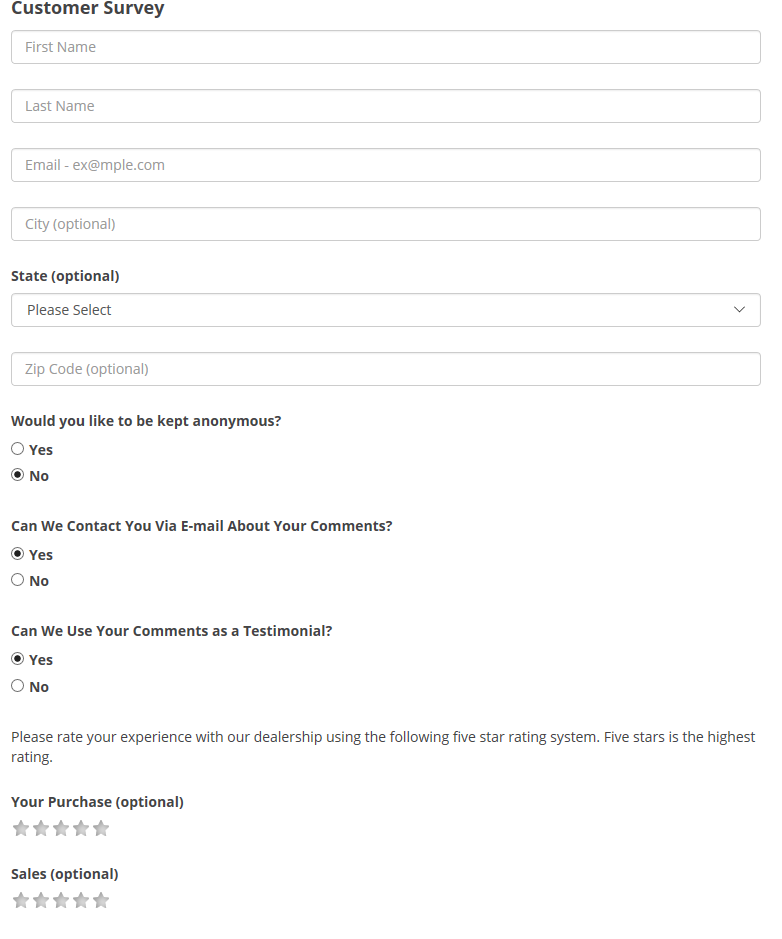Give Your Purchase five stars
Screen dimensions: 782x939
click(101, 828)
